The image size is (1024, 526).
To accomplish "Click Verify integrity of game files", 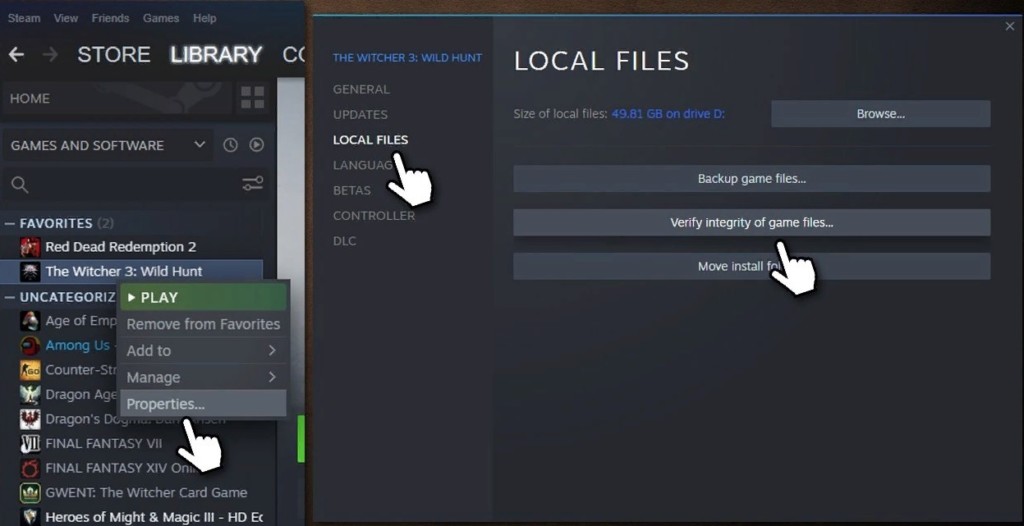I will pos(752,223).
